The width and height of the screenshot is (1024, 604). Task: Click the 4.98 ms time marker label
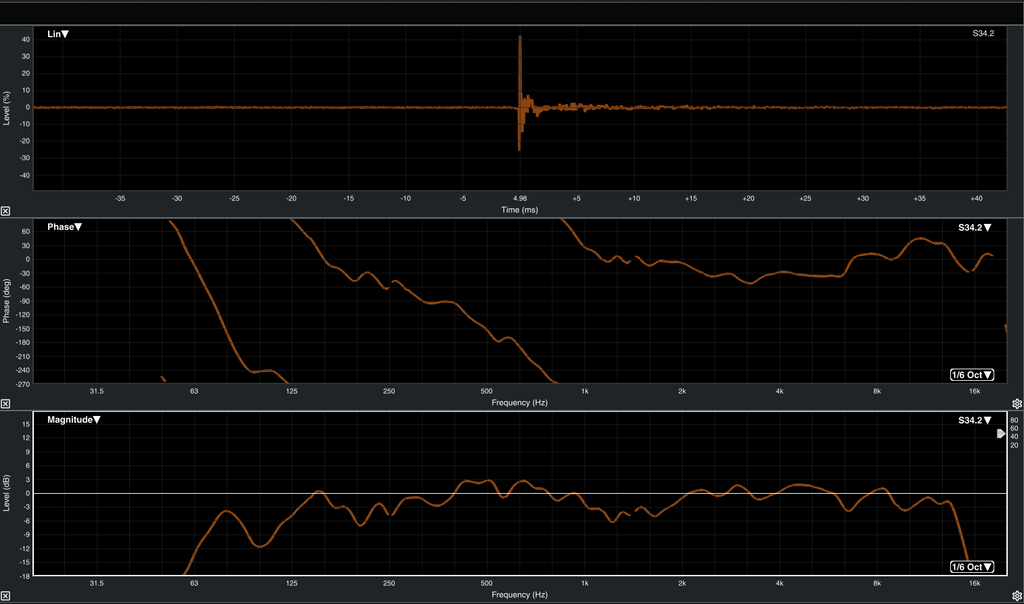pyautogui.click(x=520, y=199)
